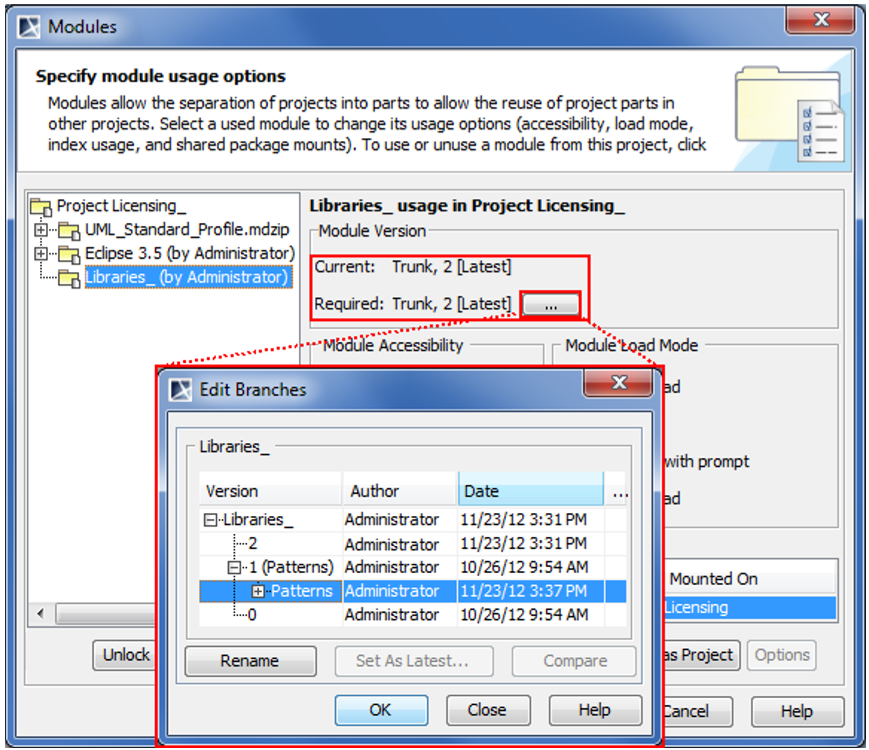Click the left arrow of tree horizontal scrollbar
Viewport: 869px width, 750px height.
point(40,614)
